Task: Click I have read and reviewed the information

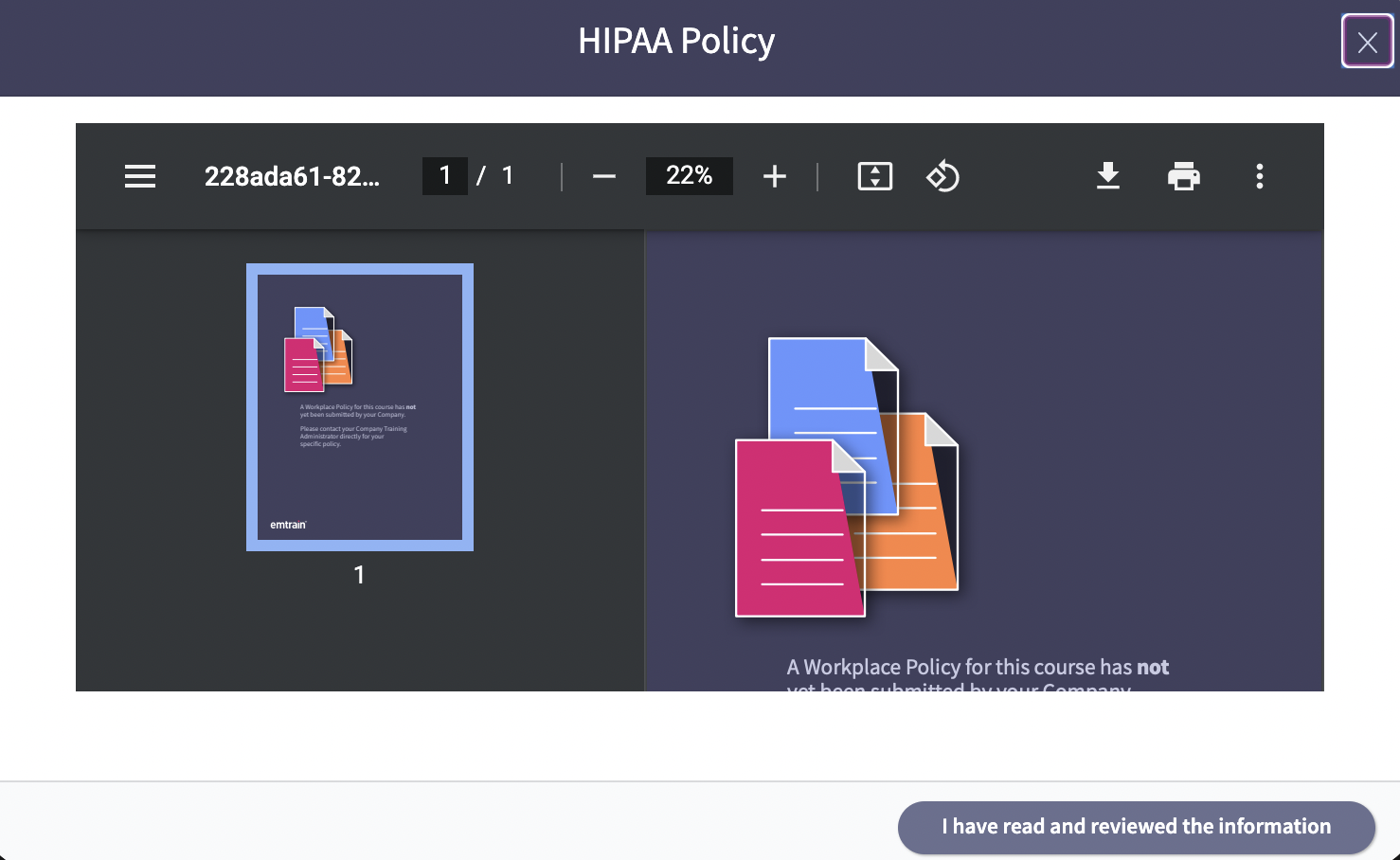Action: coord(1137,827)
